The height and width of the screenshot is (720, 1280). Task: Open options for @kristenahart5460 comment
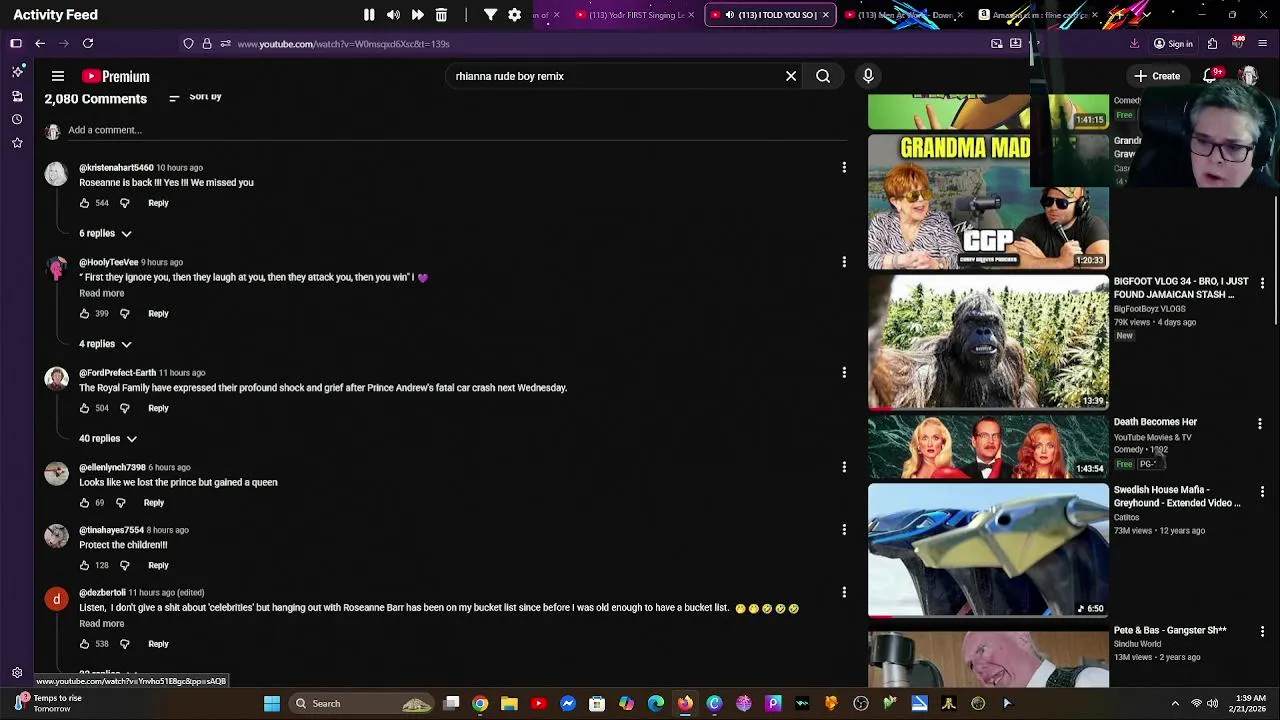coord(844,168)
